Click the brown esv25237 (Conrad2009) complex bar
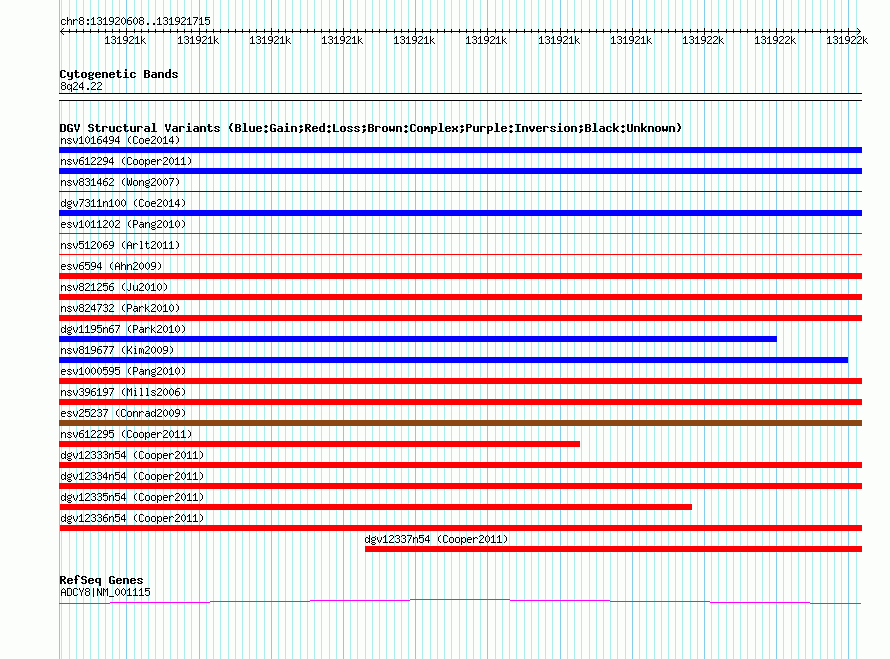 point(460,423)
